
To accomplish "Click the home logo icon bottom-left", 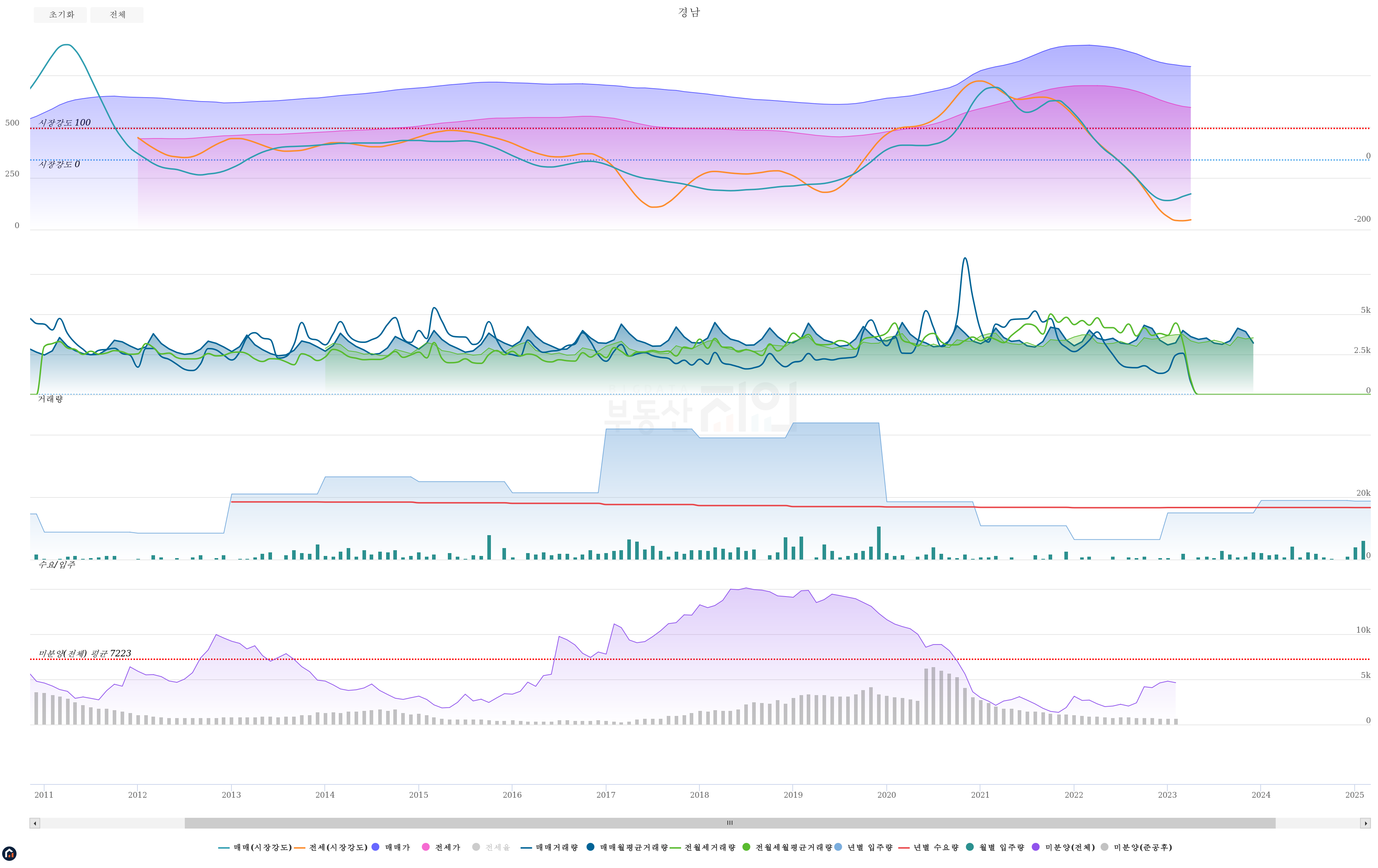I will coord(9,854).
